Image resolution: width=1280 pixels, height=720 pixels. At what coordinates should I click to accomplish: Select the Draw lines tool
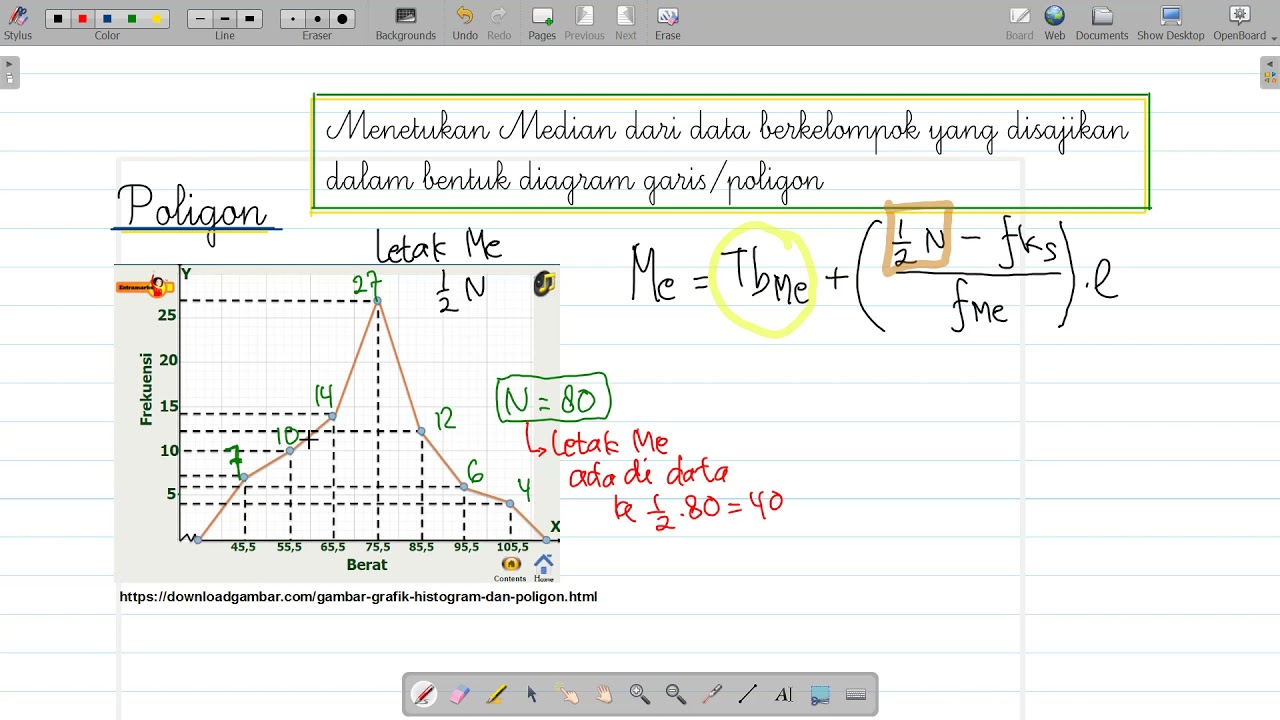tap(748, 694)
